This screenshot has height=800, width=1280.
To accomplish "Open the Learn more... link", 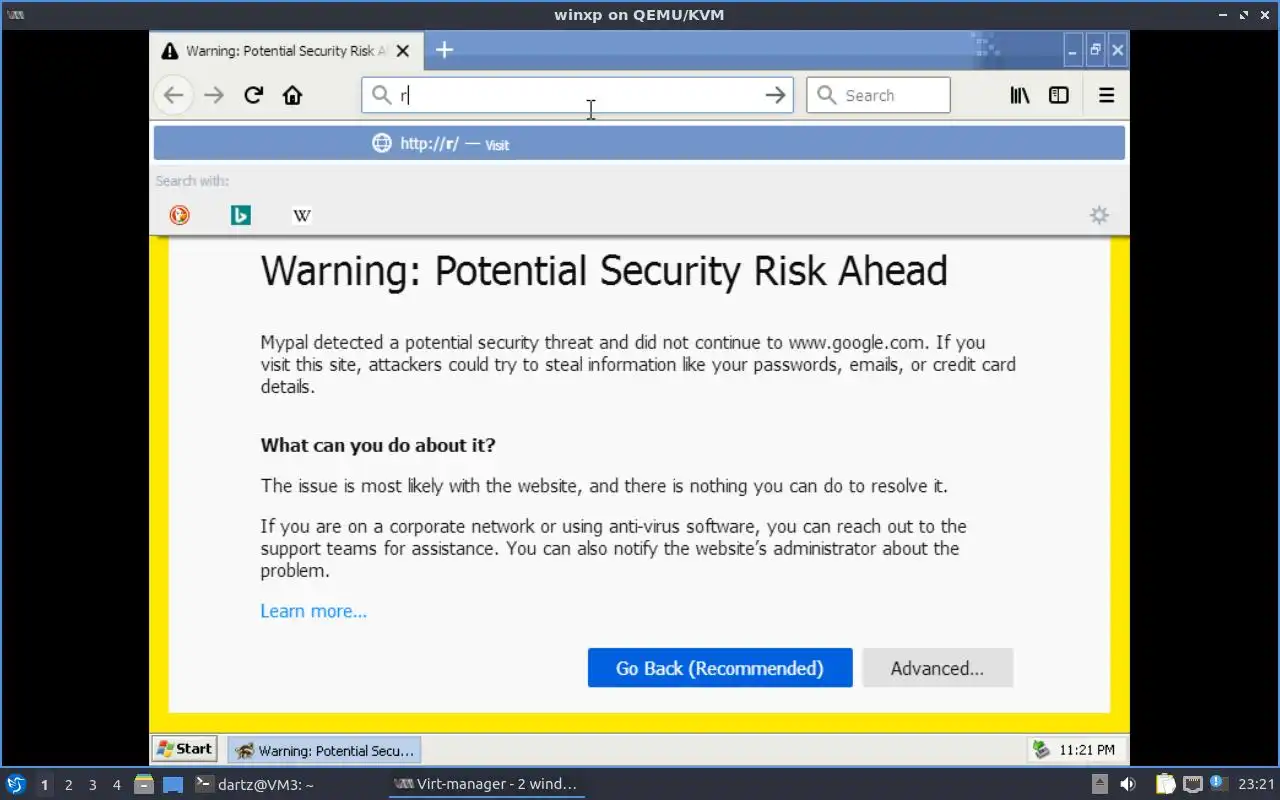I will point(313,611).
